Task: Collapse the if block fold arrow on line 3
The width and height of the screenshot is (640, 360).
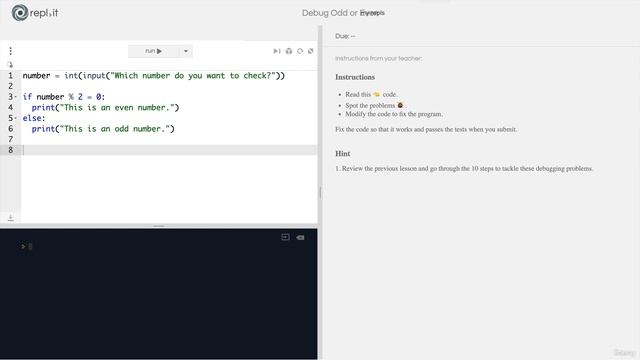Action: pyautogui.click(x=16, y=97)
